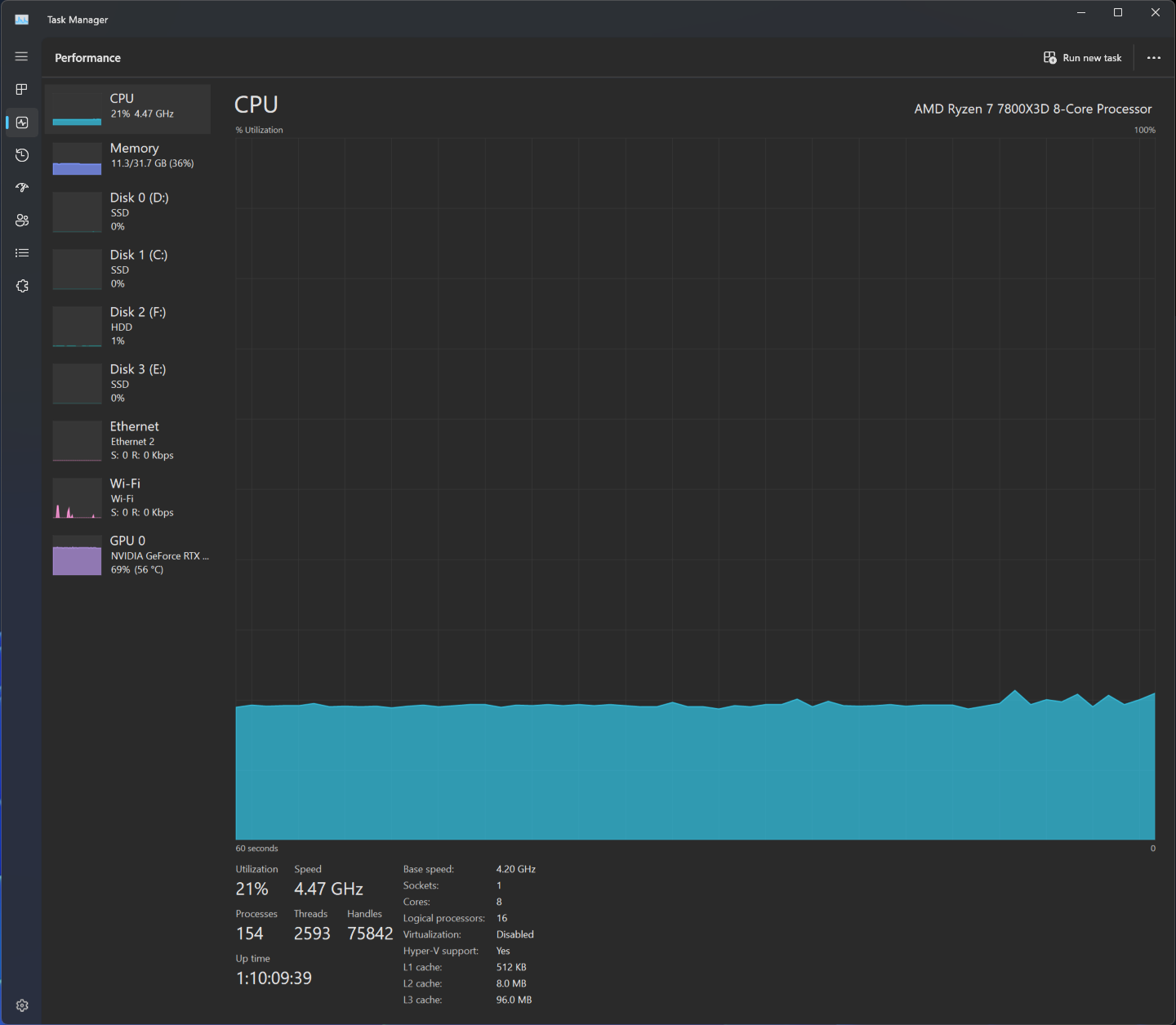Open the three-dot more options menu
Image resolution: width=1176 pixels, height=1025 pixels.
(1153, 58)
